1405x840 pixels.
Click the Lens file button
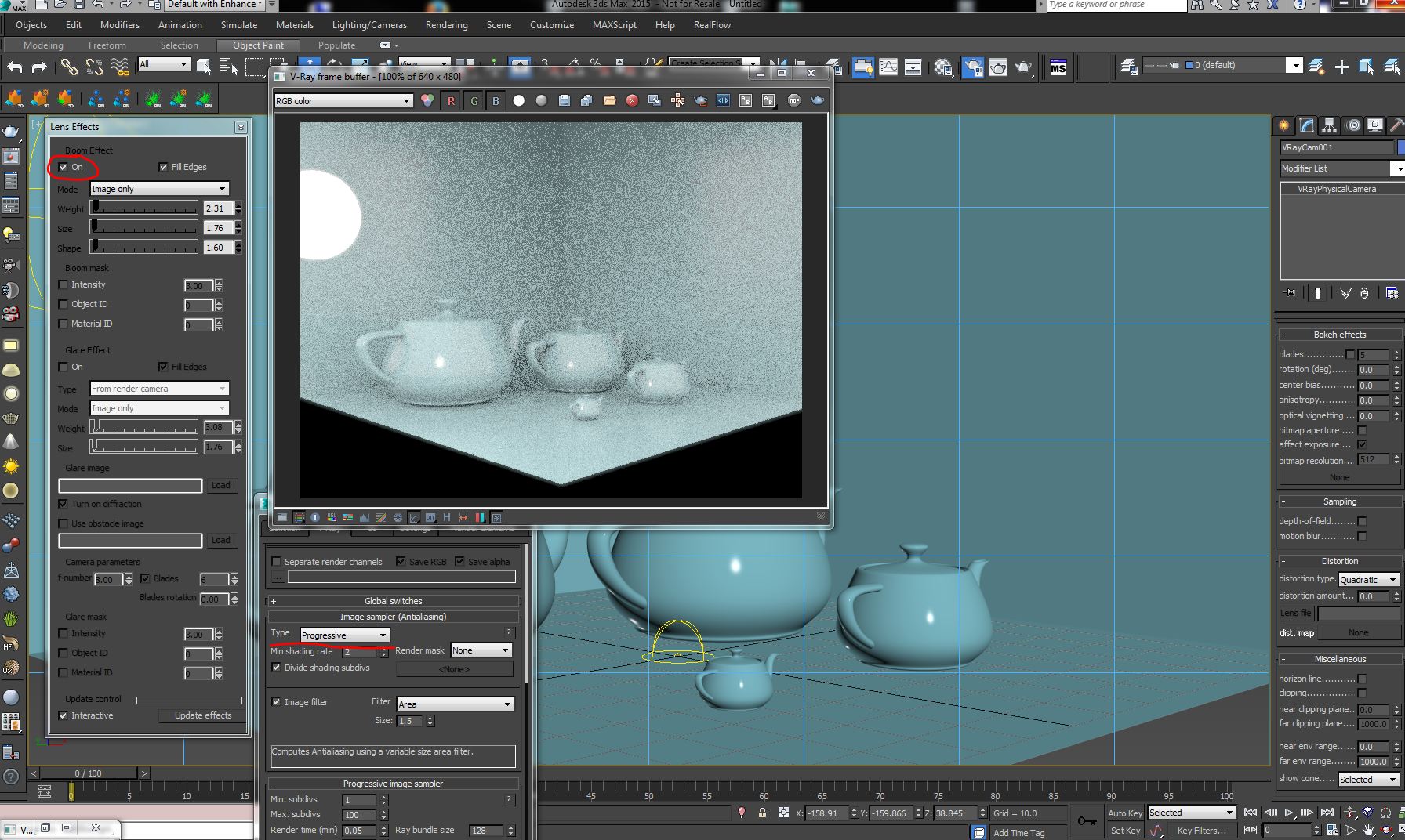coord(1296,614)
